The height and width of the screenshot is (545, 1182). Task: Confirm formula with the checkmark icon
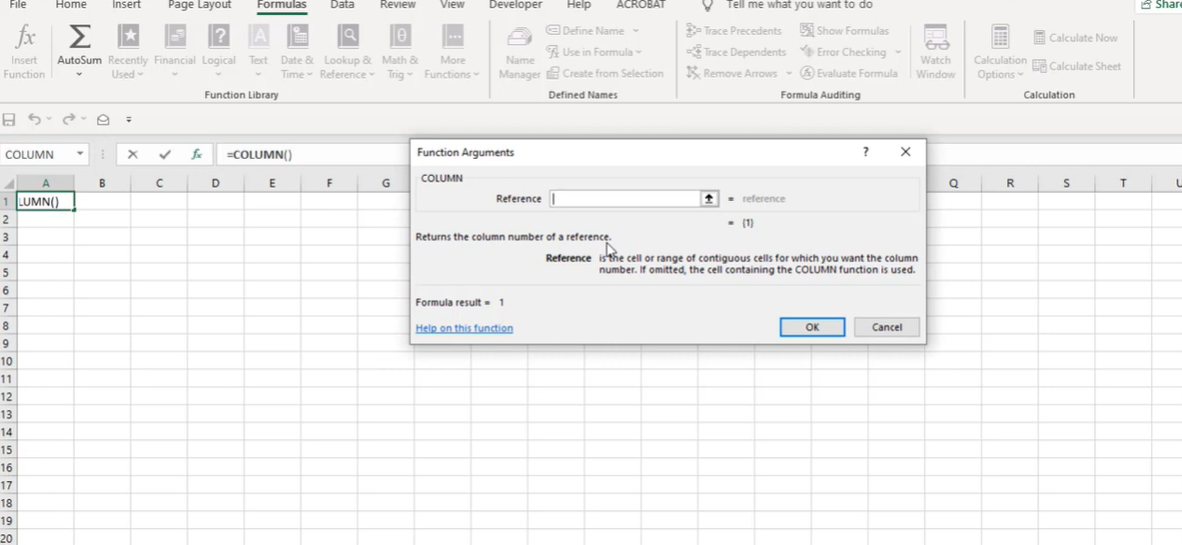pos(165,155)
